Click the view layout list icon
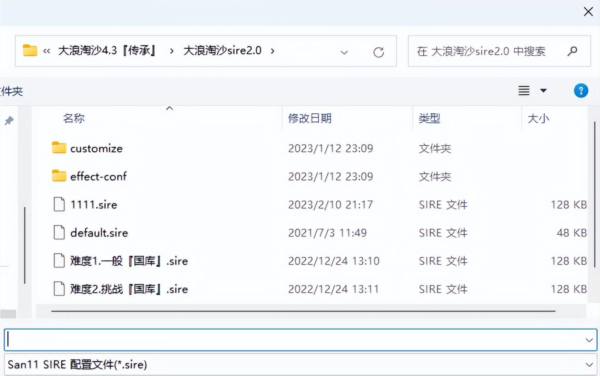This screenshot has width=600, height=376. [524, 91]
